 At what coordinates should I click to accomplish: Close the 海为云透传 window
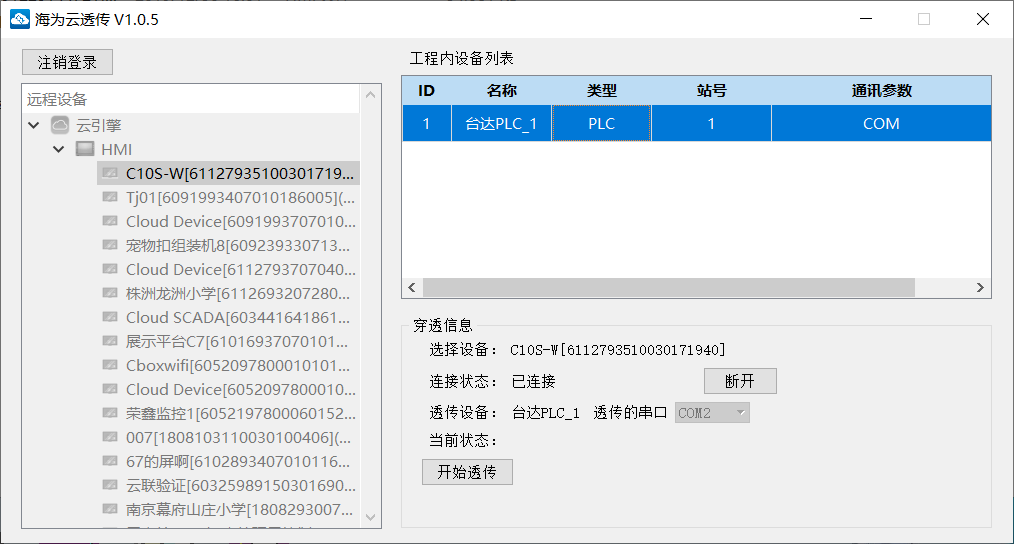pyautogui.click(x=982, y=19)
